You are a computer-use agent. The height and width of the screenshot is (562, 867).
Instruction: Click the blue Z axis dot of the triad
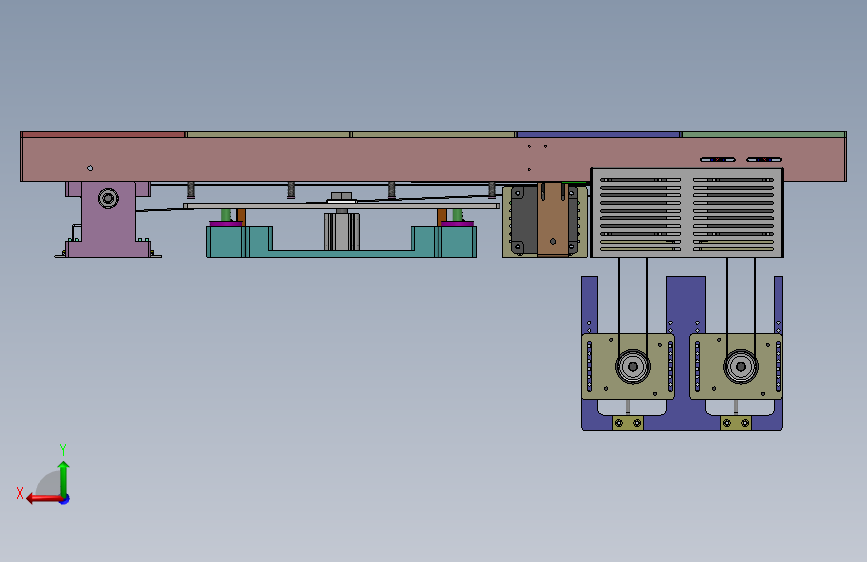(x=65, y=499)
